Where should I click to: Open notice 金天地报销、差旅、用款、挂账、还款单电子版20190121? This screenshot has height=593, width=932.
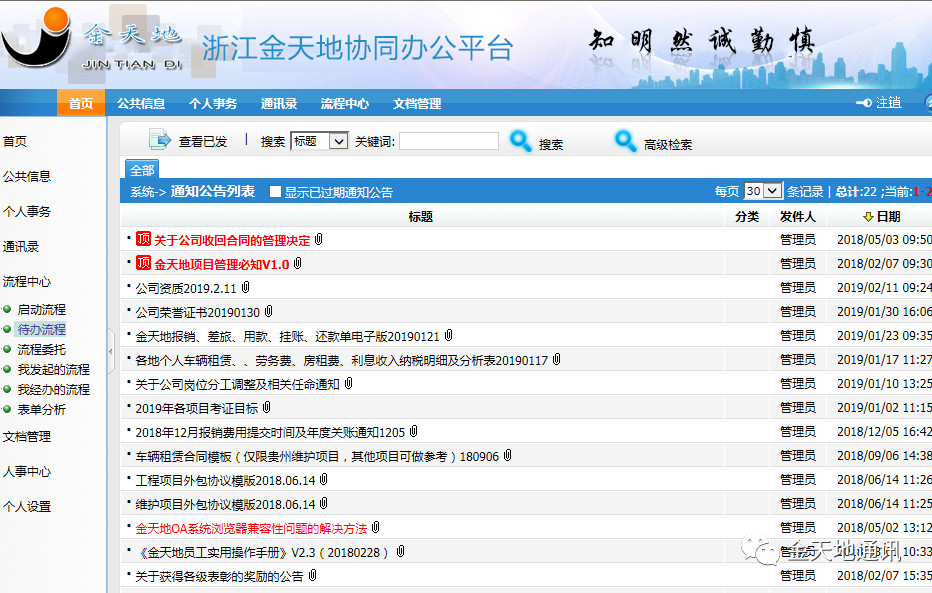[x=287, y=336]
